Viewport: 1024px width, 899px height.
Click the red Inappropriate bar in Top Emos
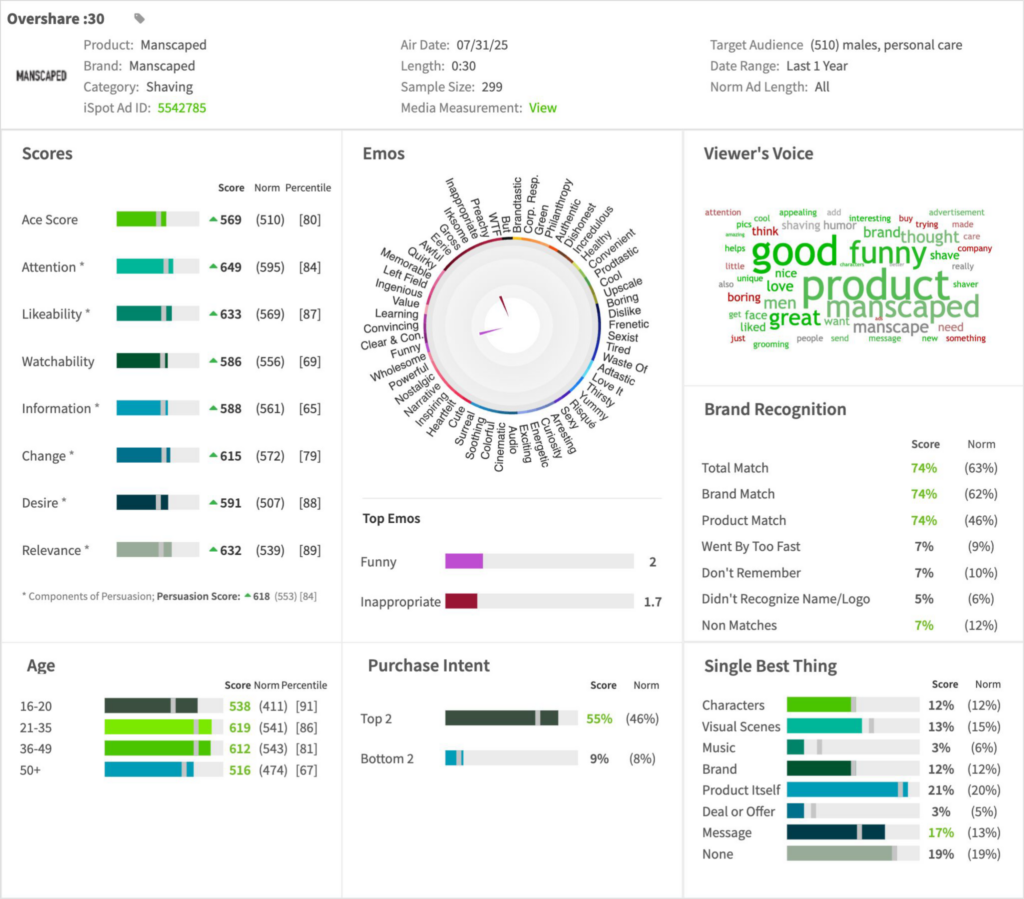point(461,601)
